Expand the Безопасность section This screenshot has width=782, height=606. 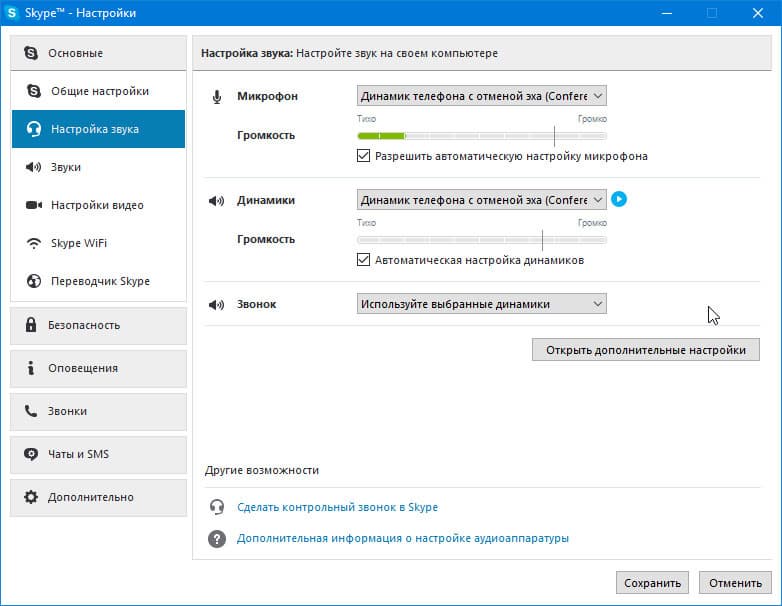point(98,325)
